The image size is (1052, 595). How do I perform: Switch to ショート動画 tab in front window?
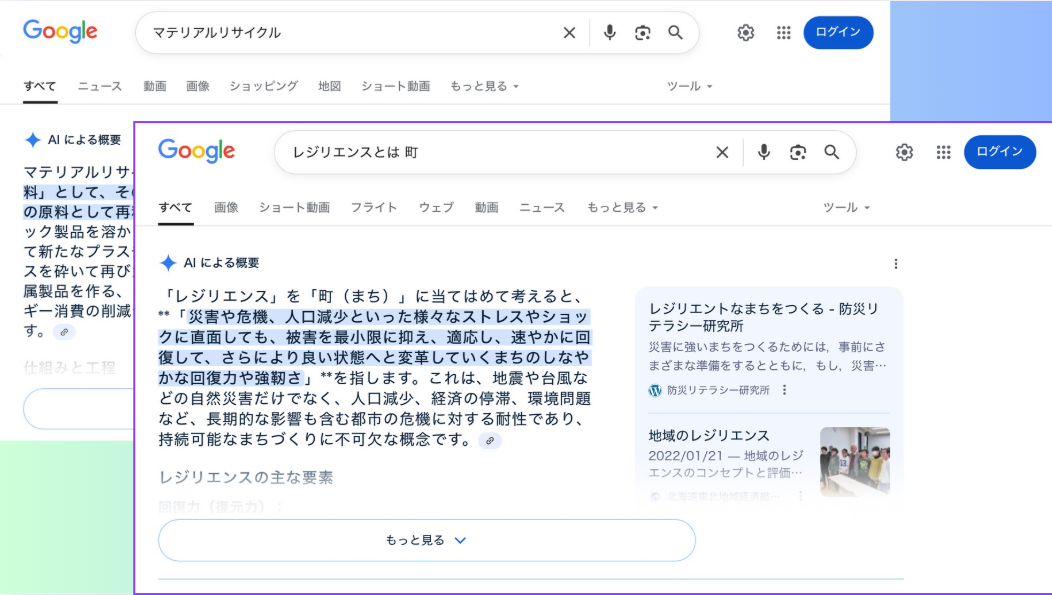pyautogui.click(x=295, y=207)
